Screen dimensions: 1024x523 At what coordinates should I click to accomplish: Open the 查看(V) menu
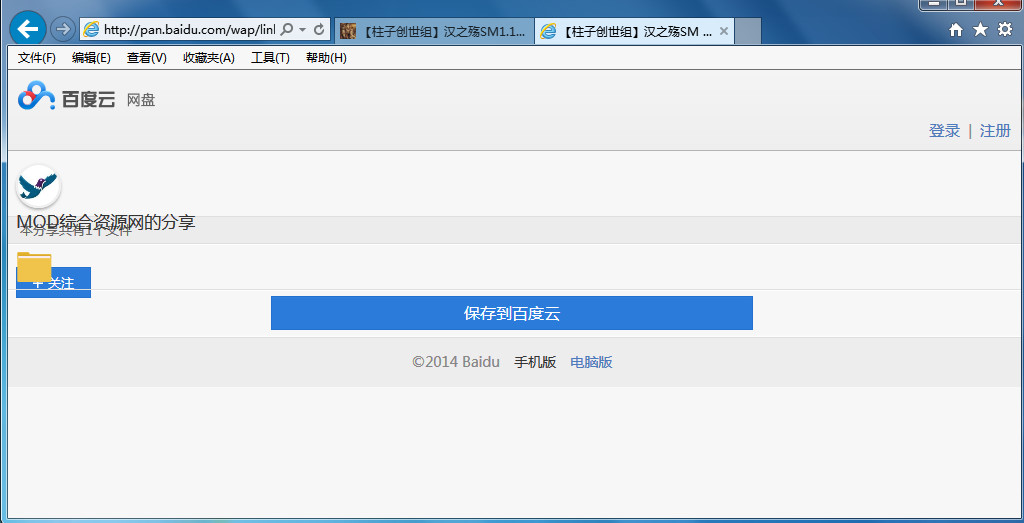click(147, 58)
